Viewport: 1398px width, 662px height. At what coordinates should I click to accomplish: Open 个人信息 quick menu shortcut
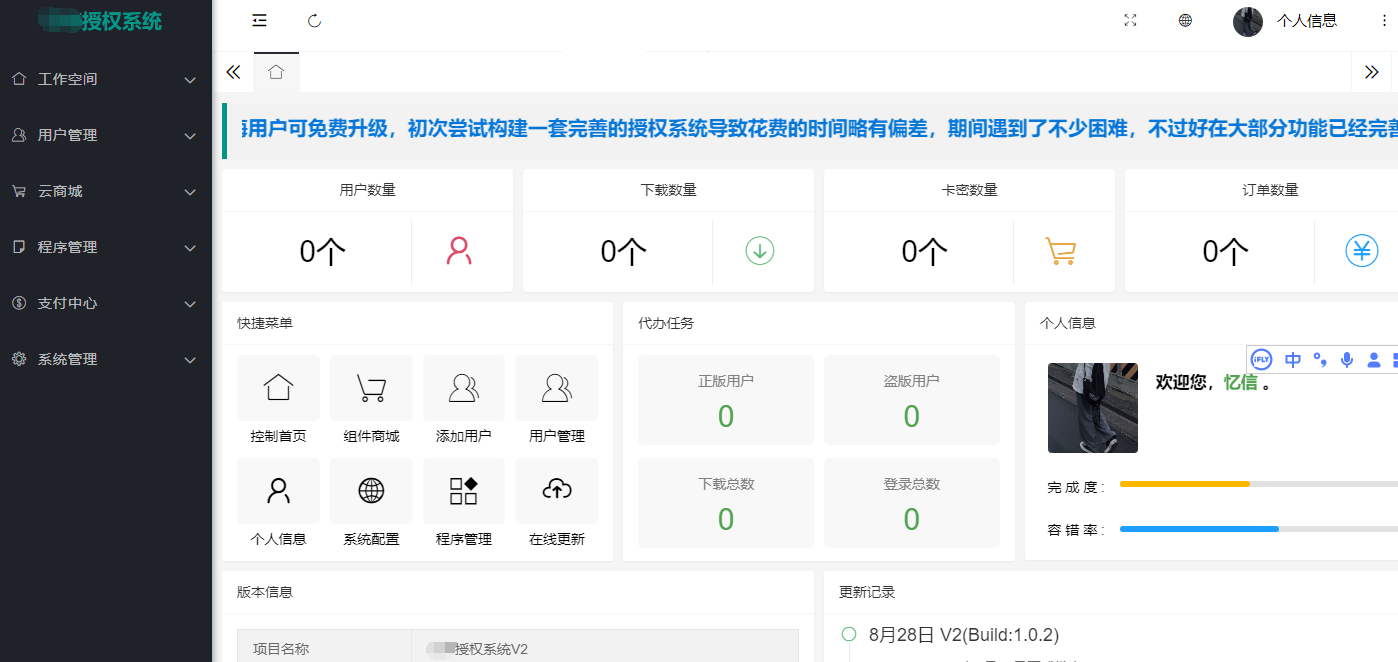(278, 503)
